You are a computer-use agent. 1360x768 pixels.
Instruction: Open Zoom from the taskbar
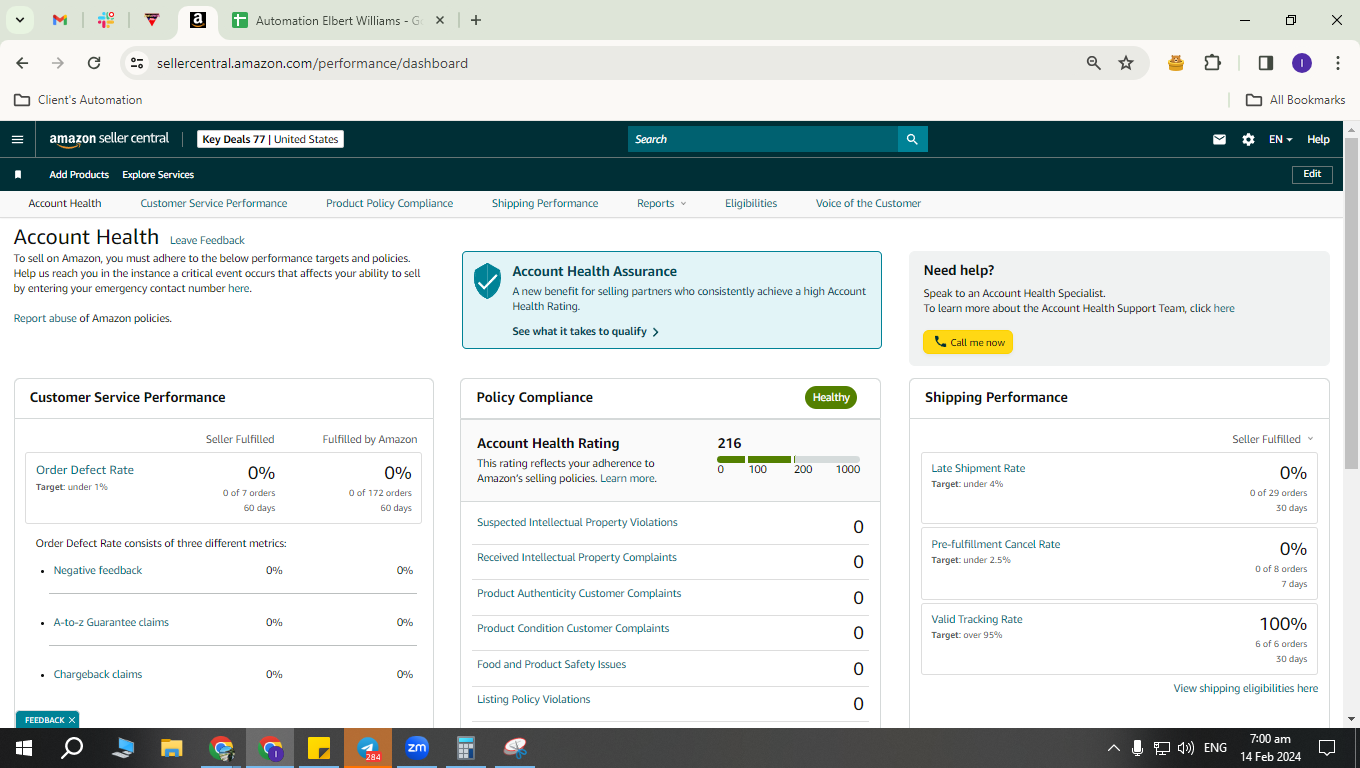417,747
